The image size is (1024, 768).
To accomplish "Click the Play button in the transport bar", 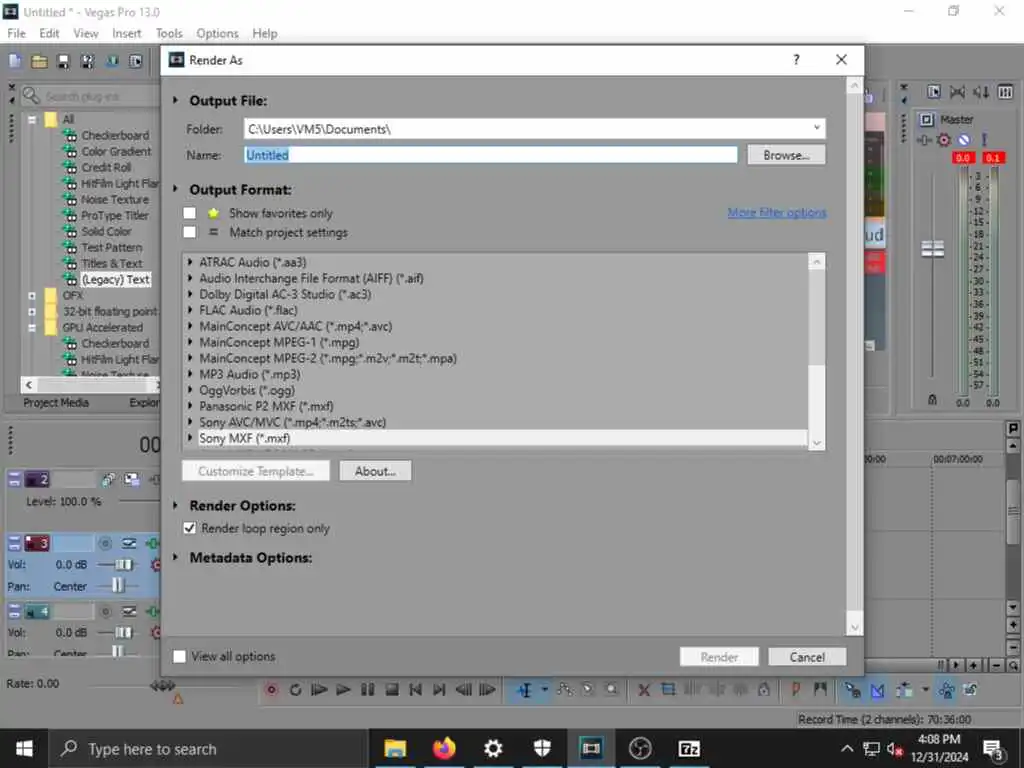I will [x=343, y=690].
